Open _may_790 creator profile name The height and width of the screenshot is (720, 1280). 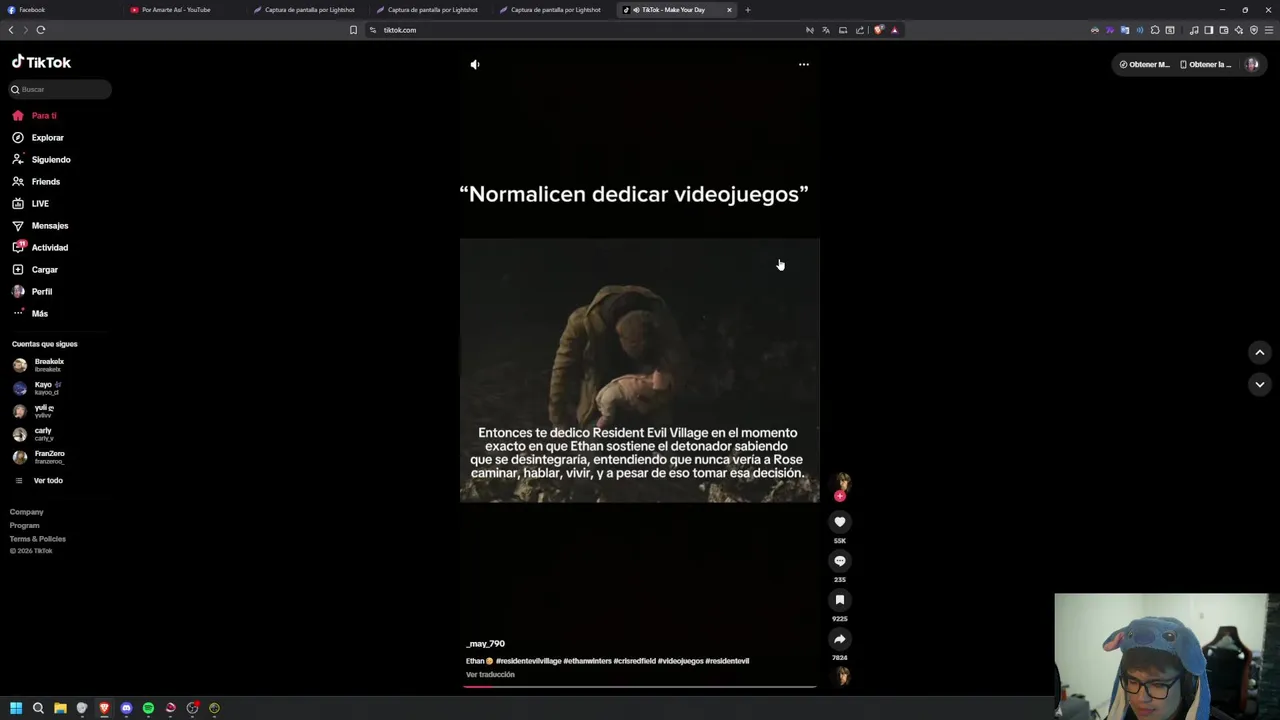tap(485, 644)
